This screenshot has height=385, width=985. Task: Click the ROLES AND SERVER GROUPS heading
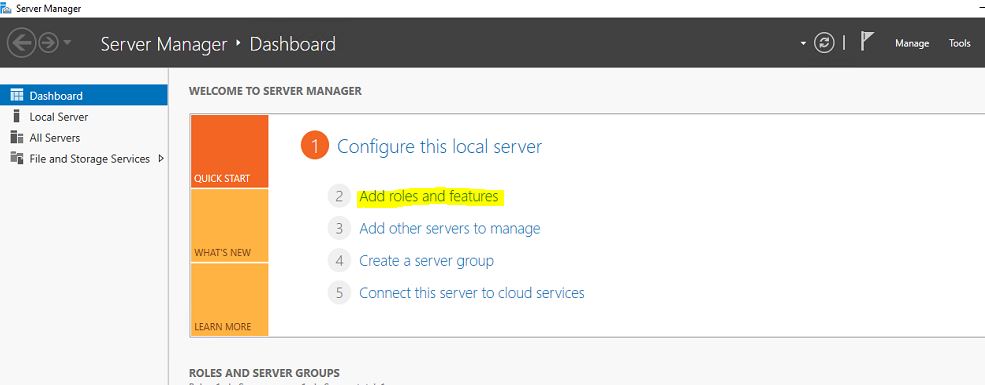264,373
